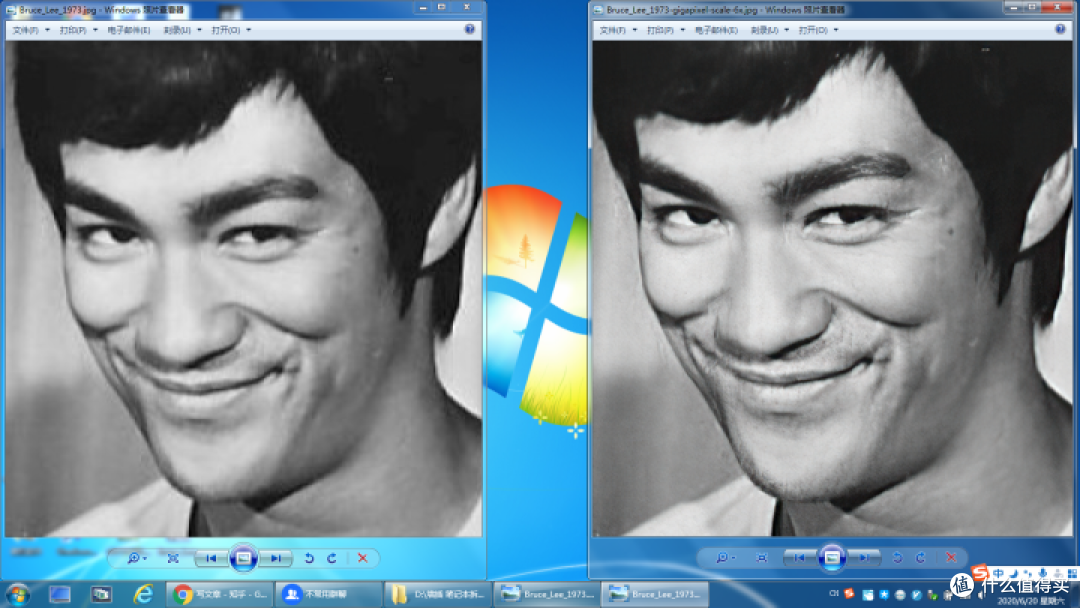Expand 打印 dropdown arrow in right viewer

[683, 30]
